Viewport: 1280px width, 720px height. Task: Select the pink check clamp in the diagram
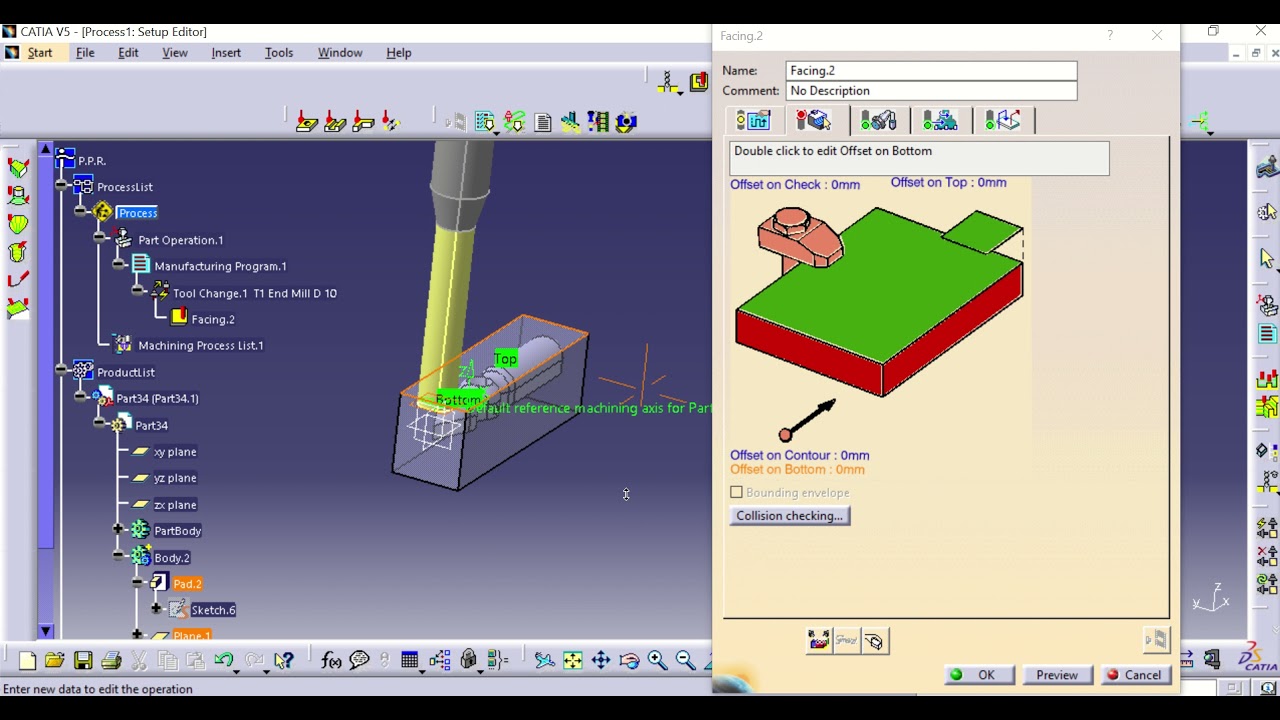(800, 238)
